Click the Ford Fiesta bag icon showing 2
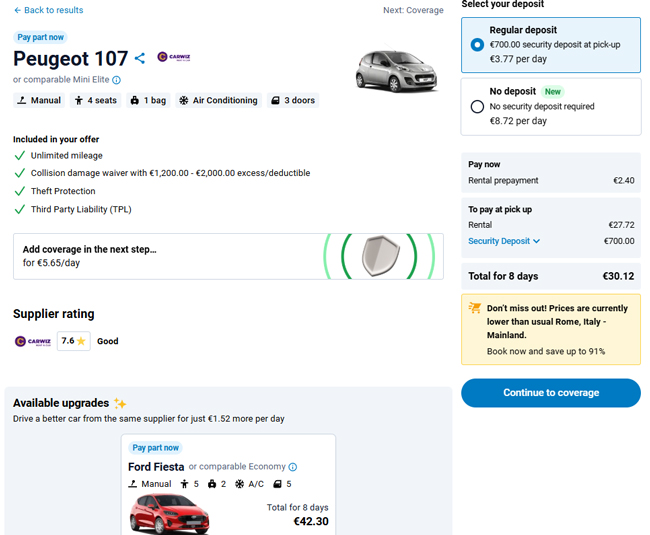Viewport: 650px width, 535px height. 212,484
